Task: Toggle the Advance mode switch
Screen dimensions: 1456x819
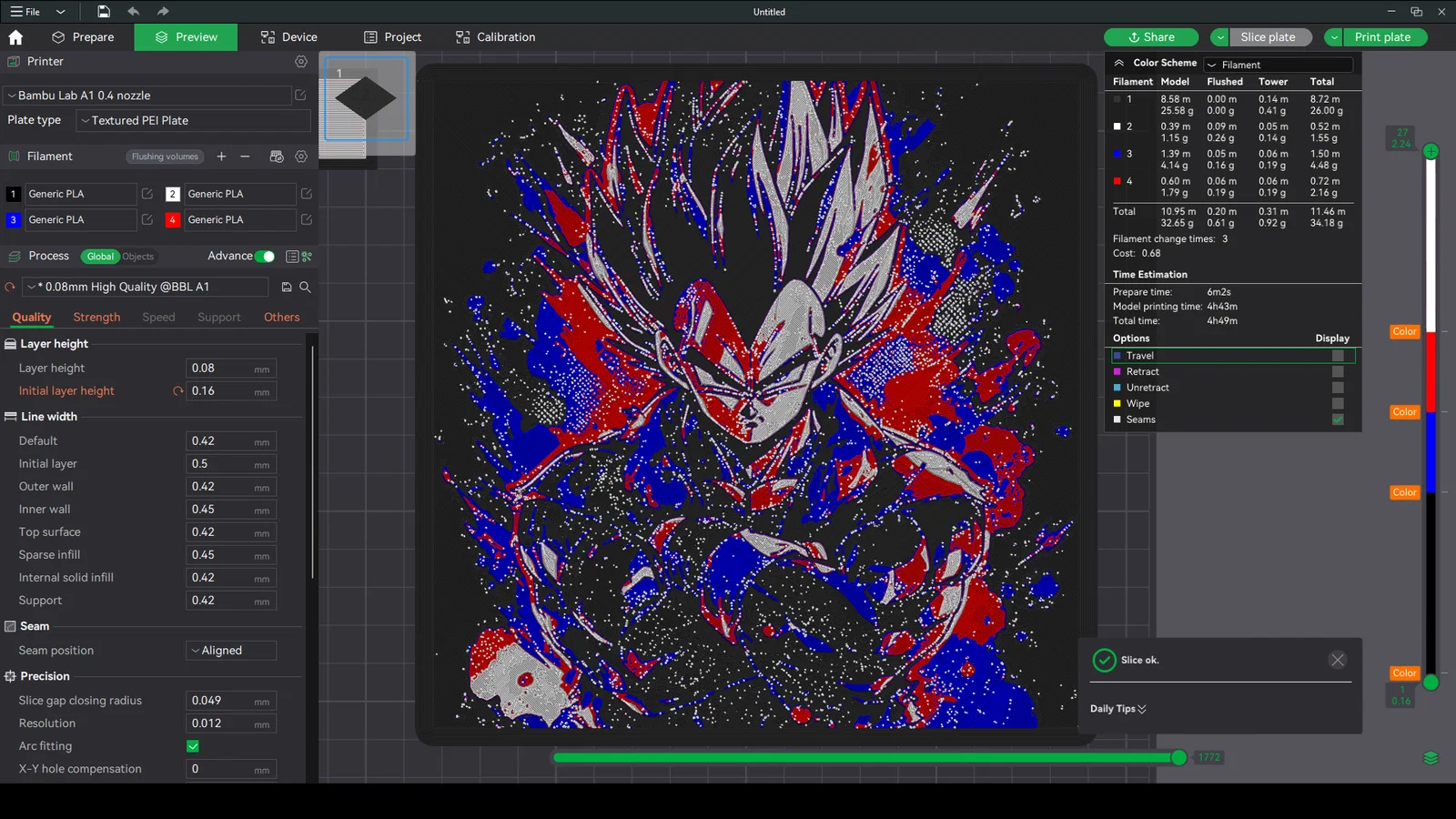Action: tap(265, 257)
